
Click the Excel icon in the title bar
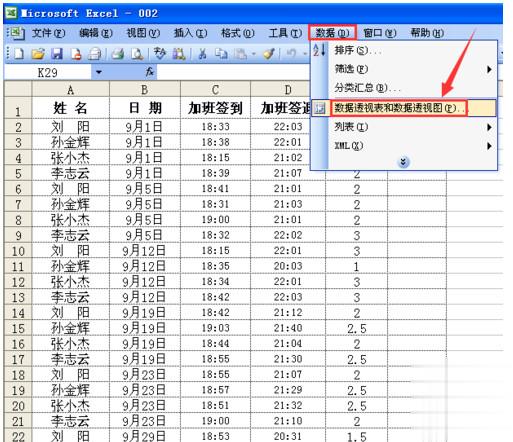11,13
